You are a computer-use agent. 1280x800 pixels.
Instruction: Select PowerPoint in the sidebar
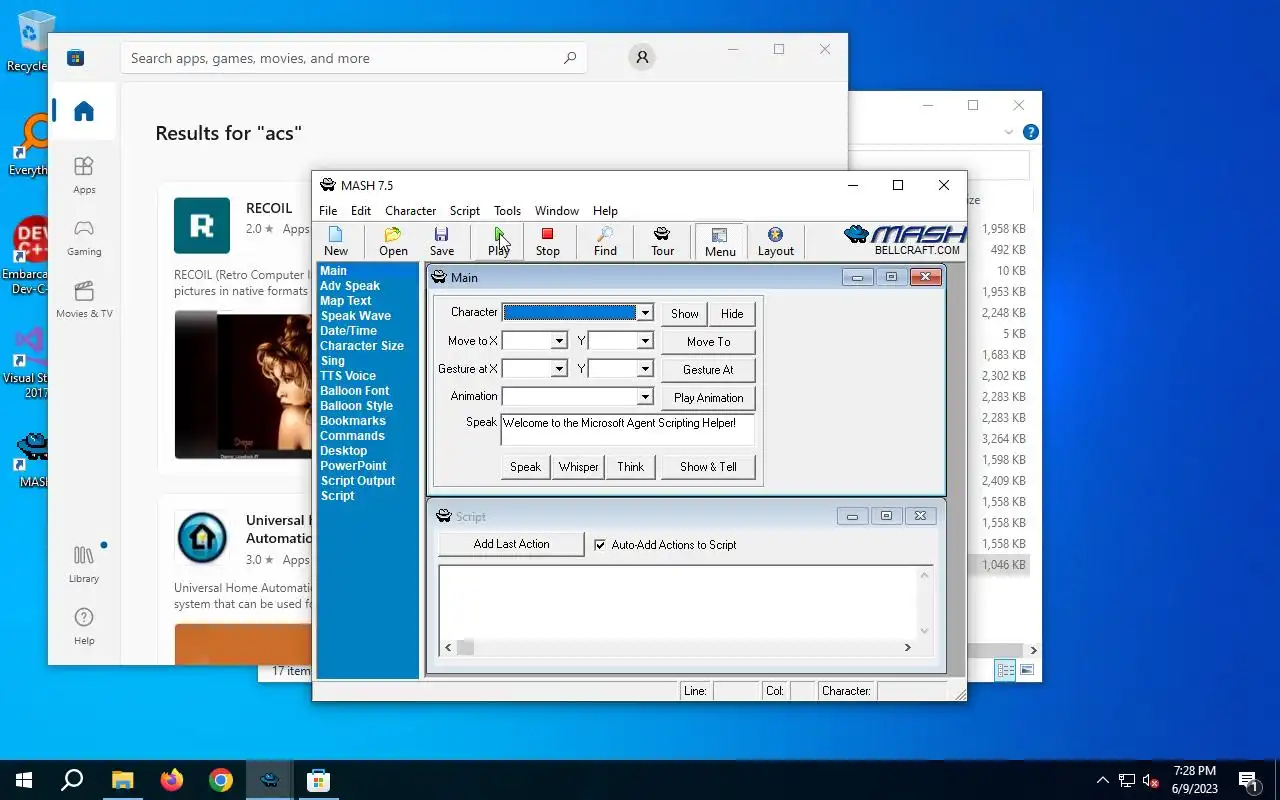[x=353, y=466]
